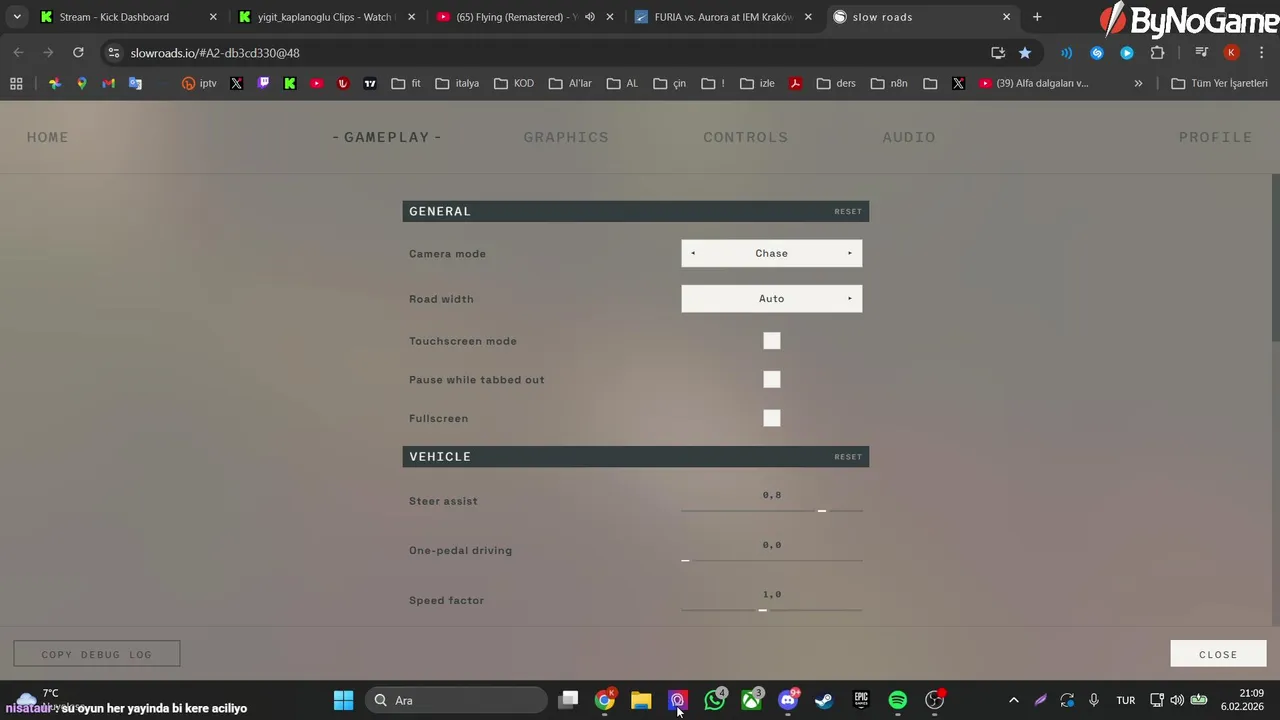The width and height of the screenshot is (1280, 720).
Task: Open the Chrome extensions puzzle icon
Action: click(1158, 53)
